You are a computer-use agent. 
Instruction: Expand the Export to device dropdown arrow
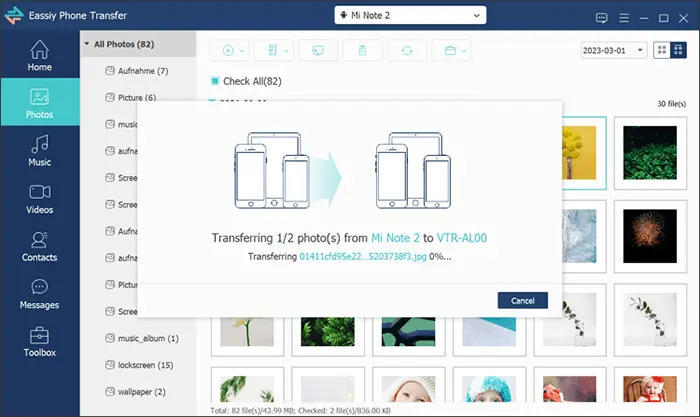pos(286,51)
